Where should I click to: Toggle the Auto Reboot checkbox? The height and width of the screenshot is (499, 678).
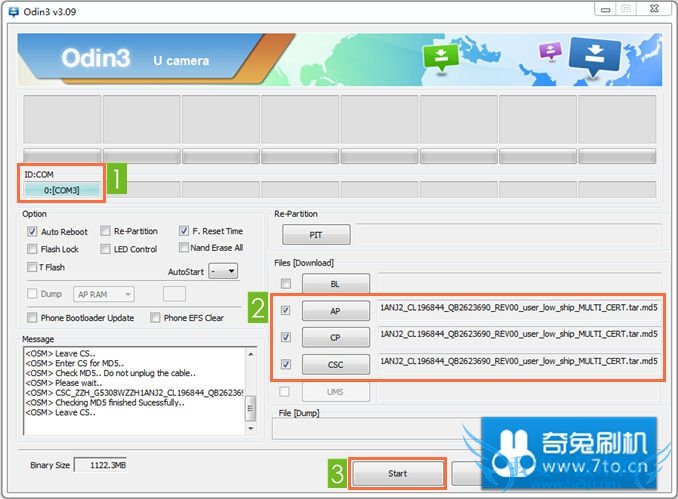32,231
